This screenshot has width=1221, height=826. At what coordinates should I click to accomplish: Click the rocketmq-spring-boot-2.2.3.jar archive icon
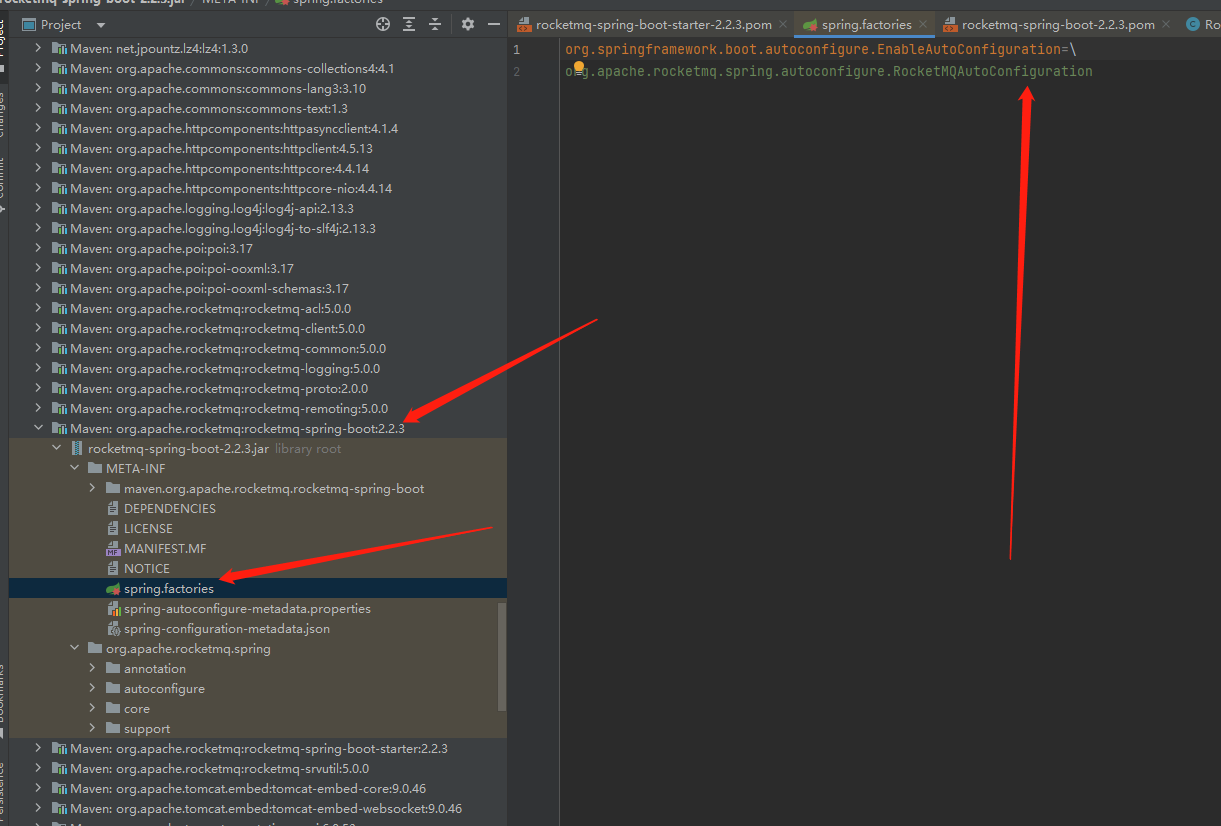point(77,448)
